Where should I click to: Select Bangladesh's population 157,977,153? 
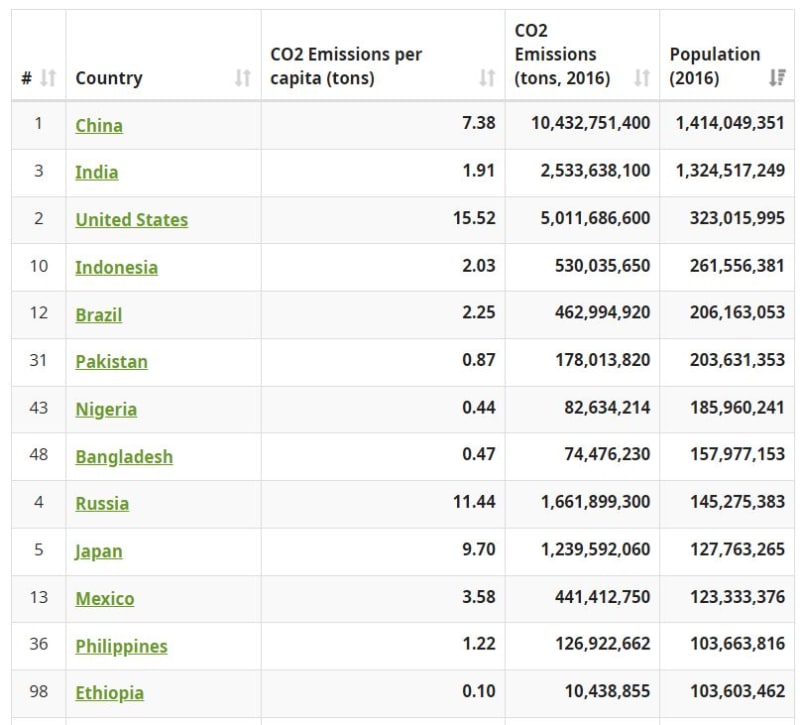[x=737, y=454]
